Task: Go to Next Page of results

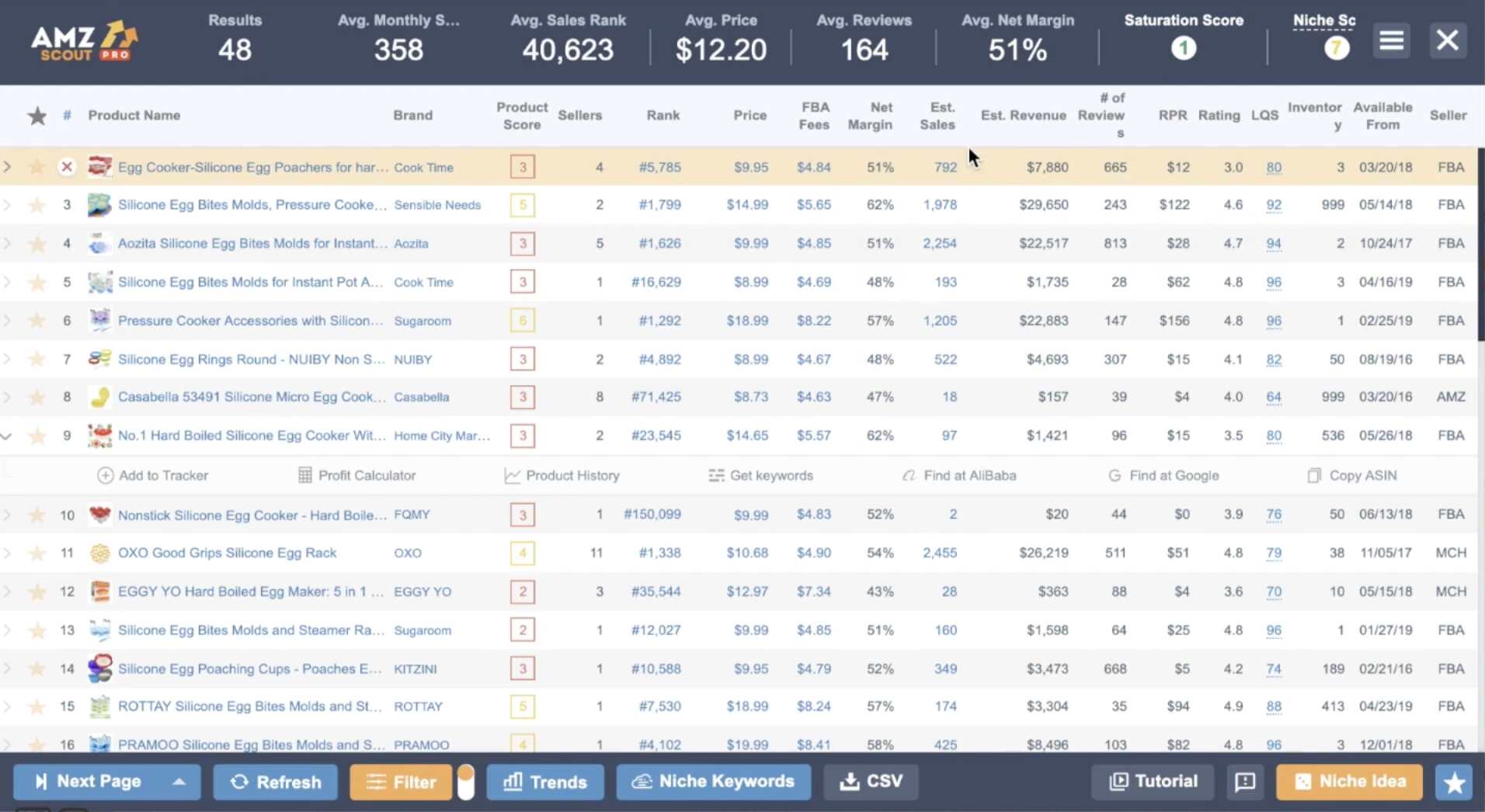Action: (89, 782)
